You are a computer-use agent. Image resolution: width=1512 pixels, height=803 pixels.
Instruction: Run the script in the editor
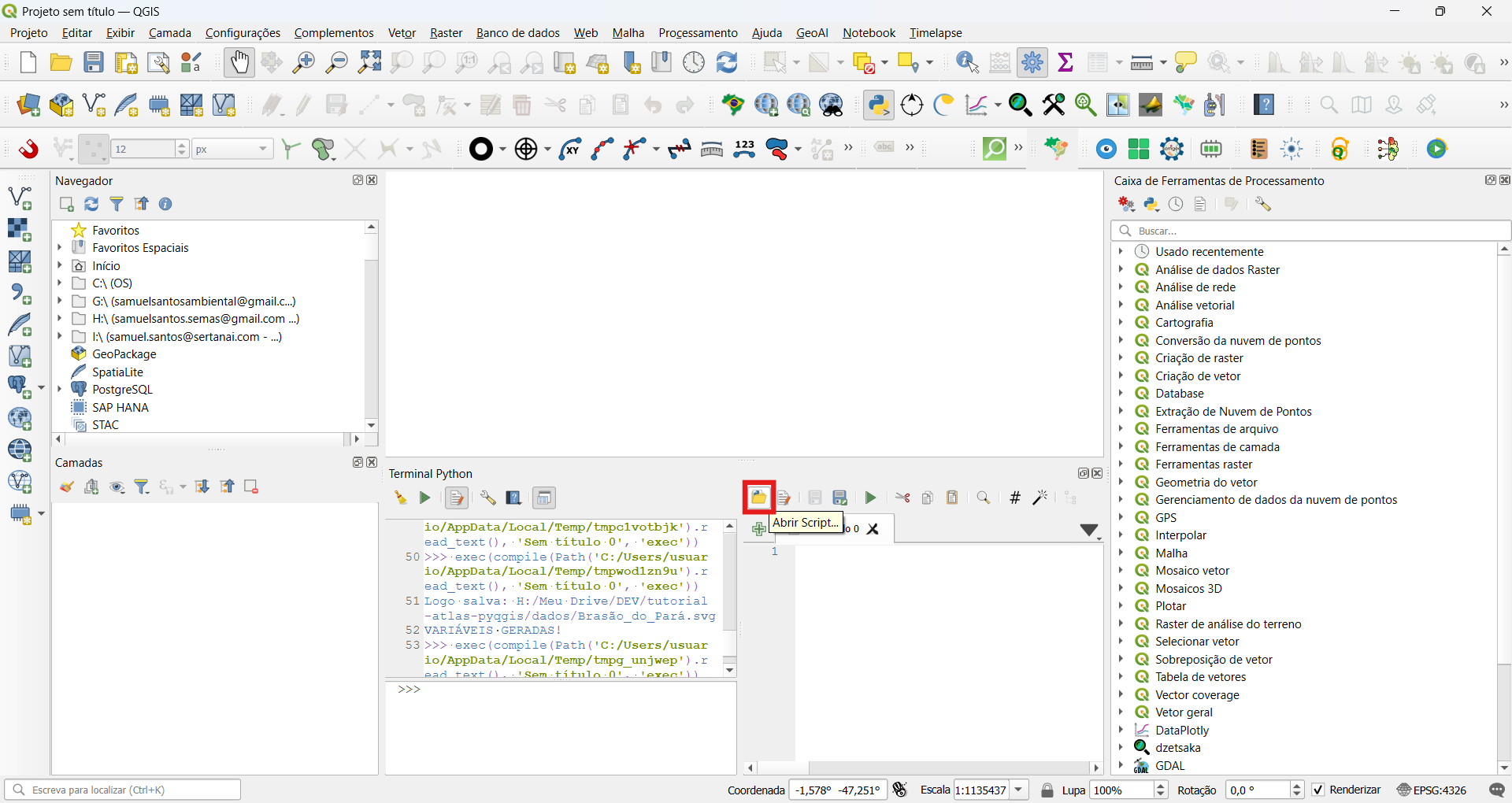pos(870,498)
